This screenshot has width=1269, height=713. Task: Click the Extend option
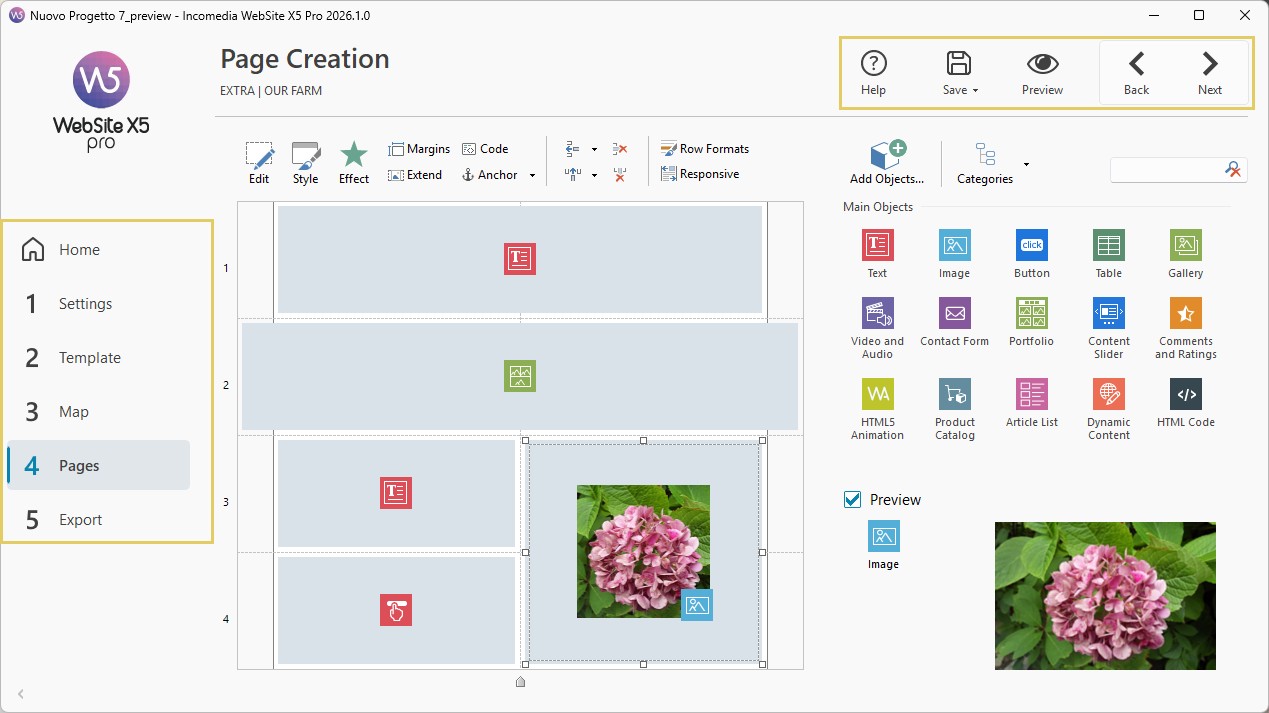pos(415,175)
